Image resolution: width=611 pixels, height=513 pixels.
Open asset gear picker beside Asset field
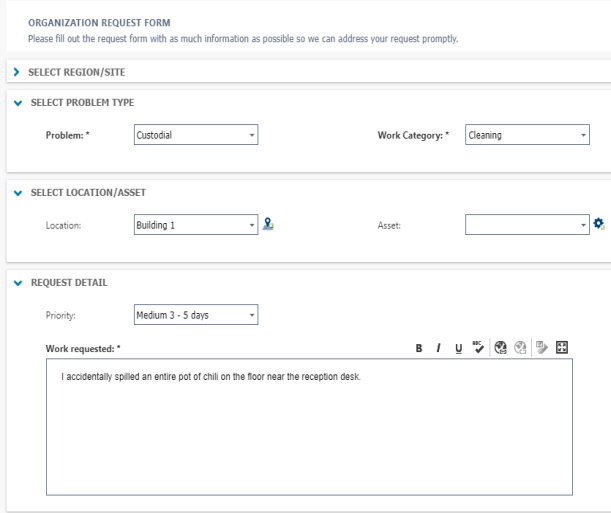pyautogui.click(x=599, y=224)
